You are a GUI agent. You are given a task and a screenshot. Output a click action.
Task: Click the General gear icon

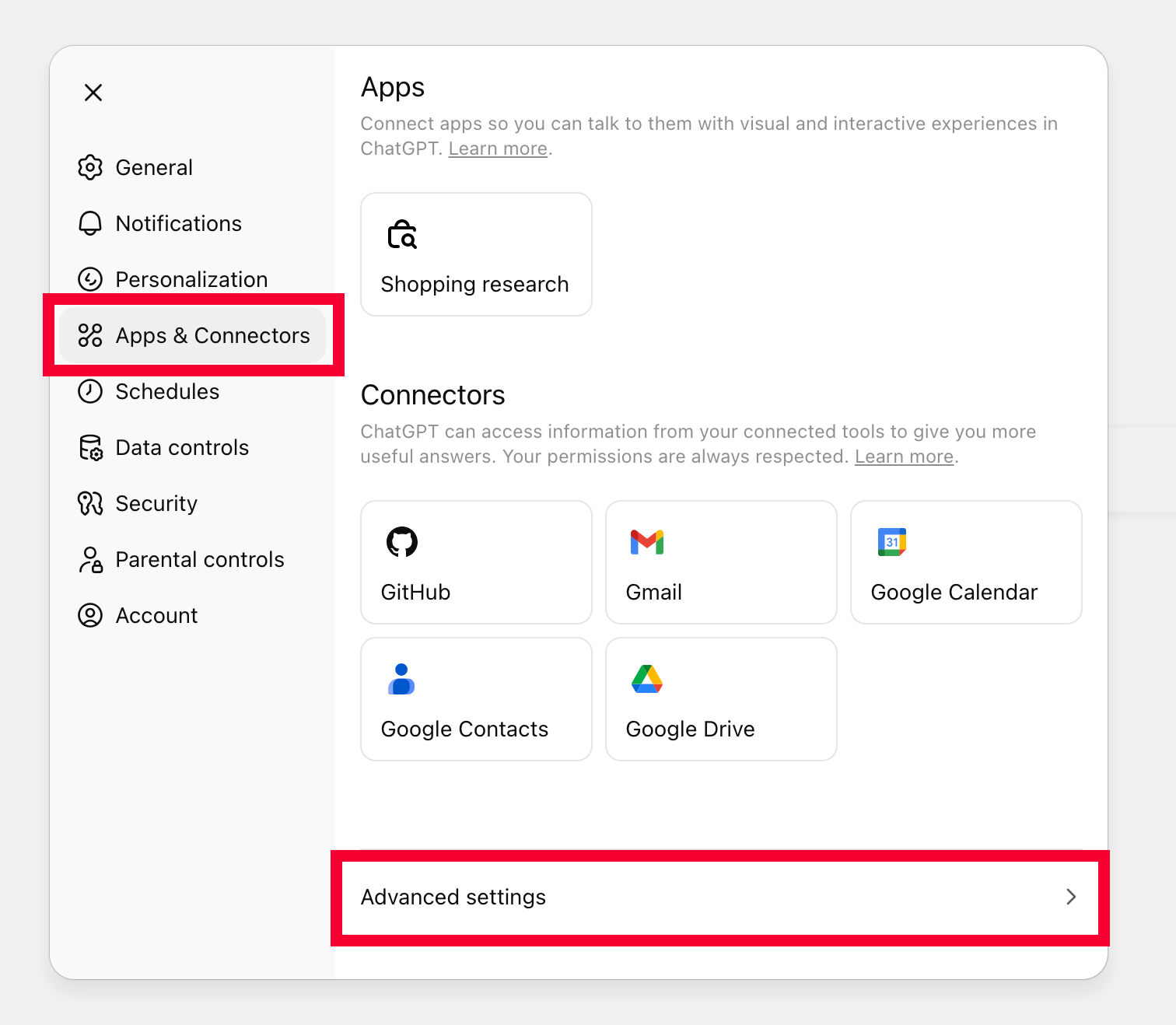[x=90, y=167]
